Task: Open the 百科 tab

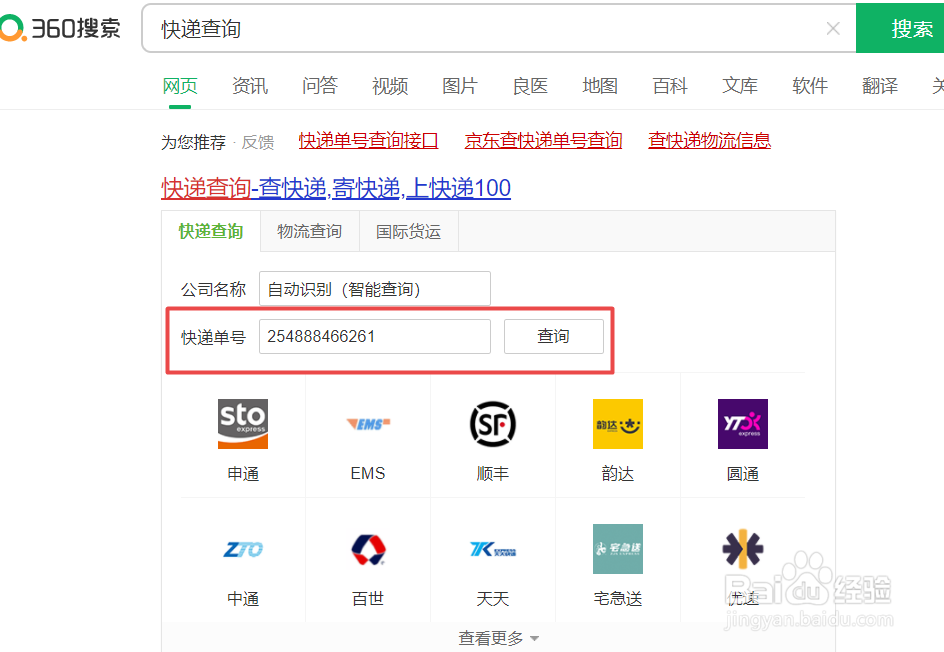Action: pyautogui.click(x=670, y=86)
